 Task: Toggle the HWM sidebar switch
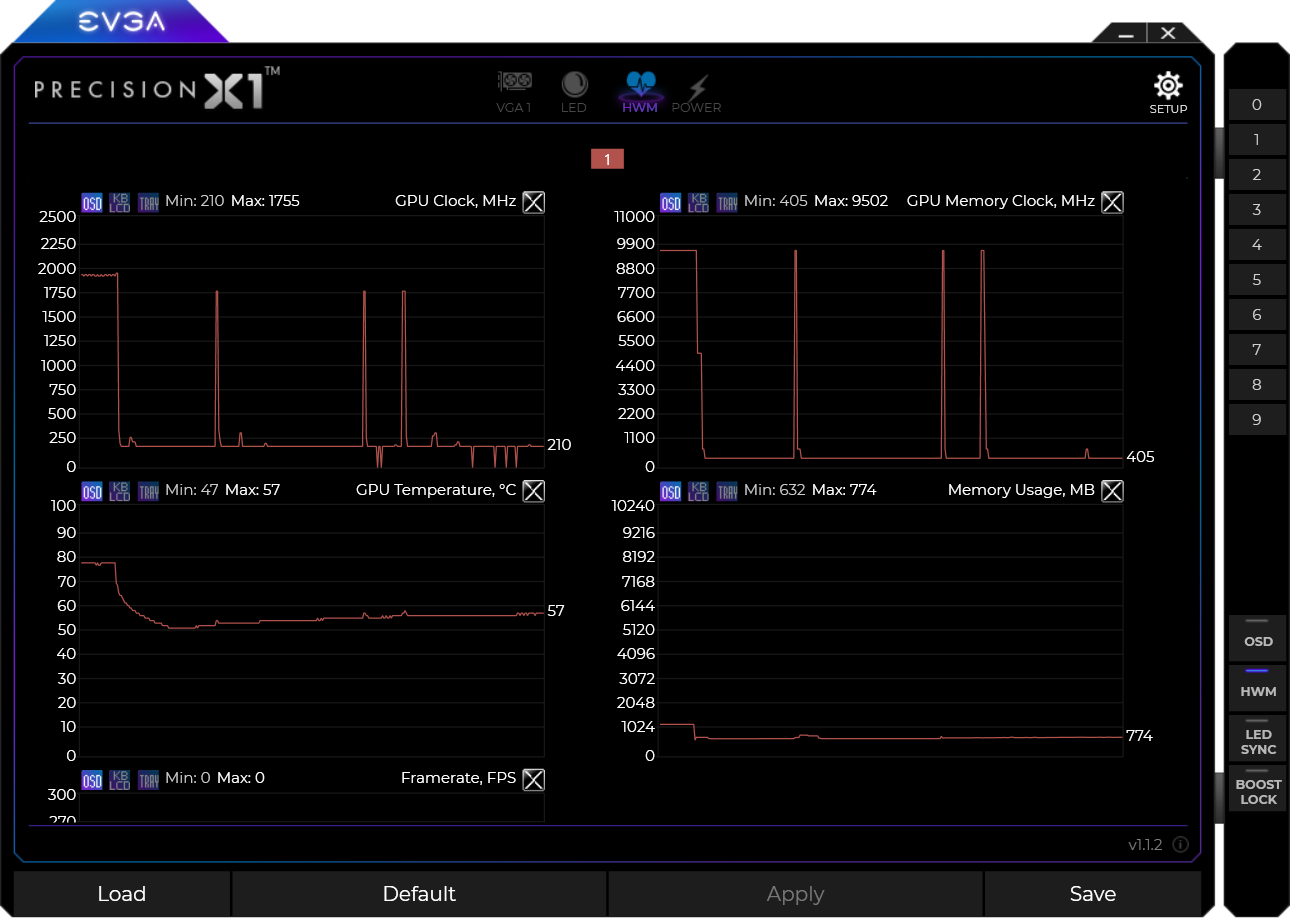click(1258, 687)
